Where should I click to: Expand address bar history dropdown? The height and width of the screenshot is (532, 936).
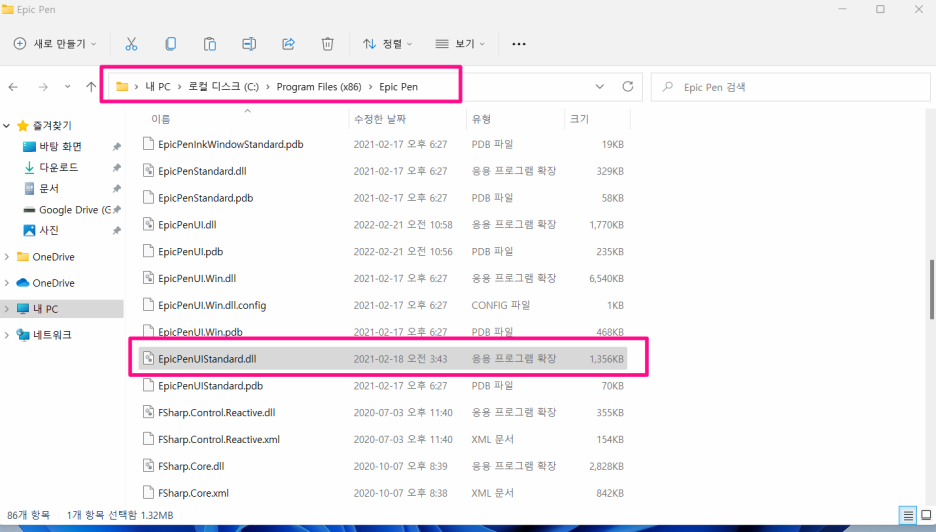(600, 87)
